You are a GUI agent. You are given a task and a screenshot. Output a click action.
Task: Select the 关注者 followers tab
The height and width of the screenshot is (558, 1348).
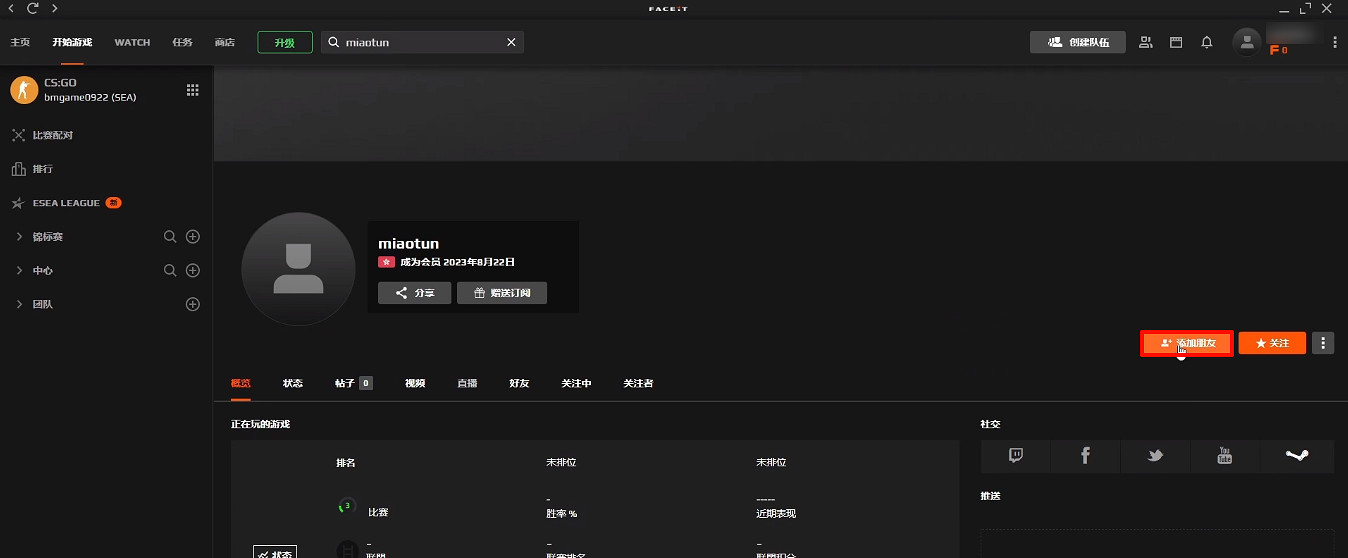638,383
